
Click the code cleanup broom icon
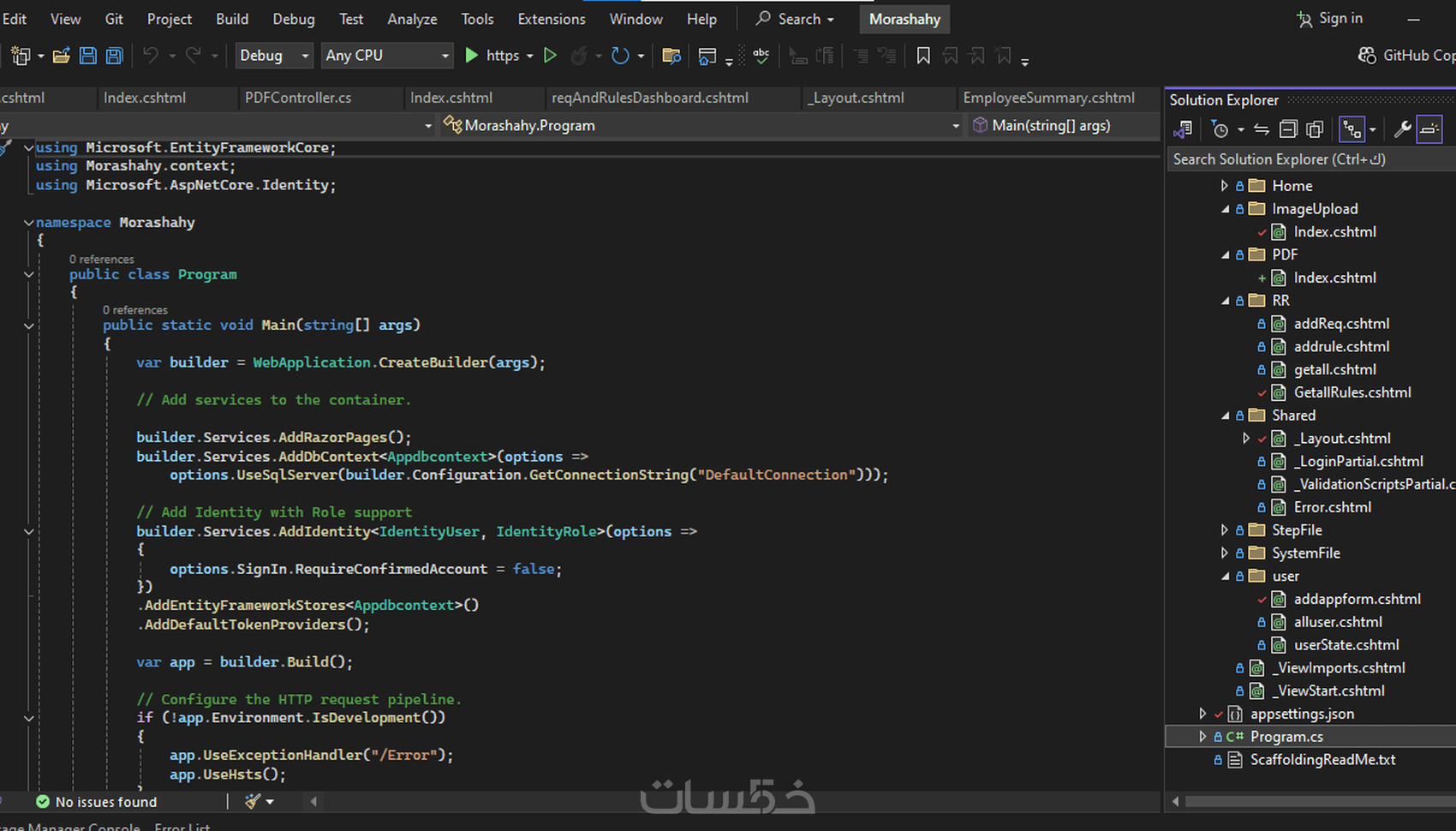(x=253, y=802)
